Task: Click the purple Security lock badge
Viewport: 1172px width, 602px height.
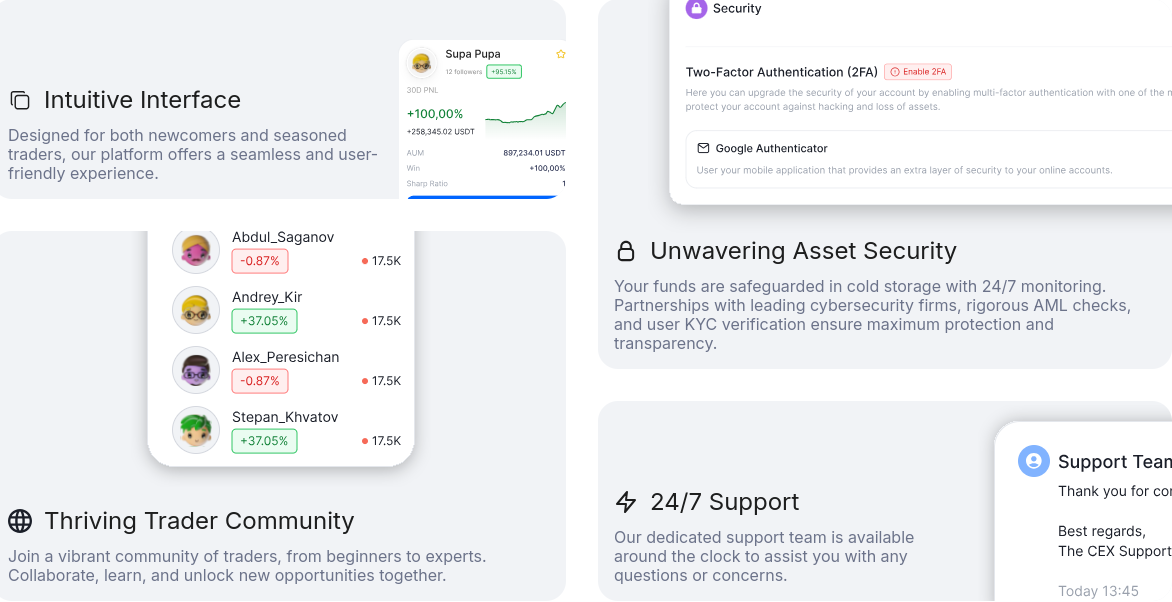Action: click(x=696, y=9)
